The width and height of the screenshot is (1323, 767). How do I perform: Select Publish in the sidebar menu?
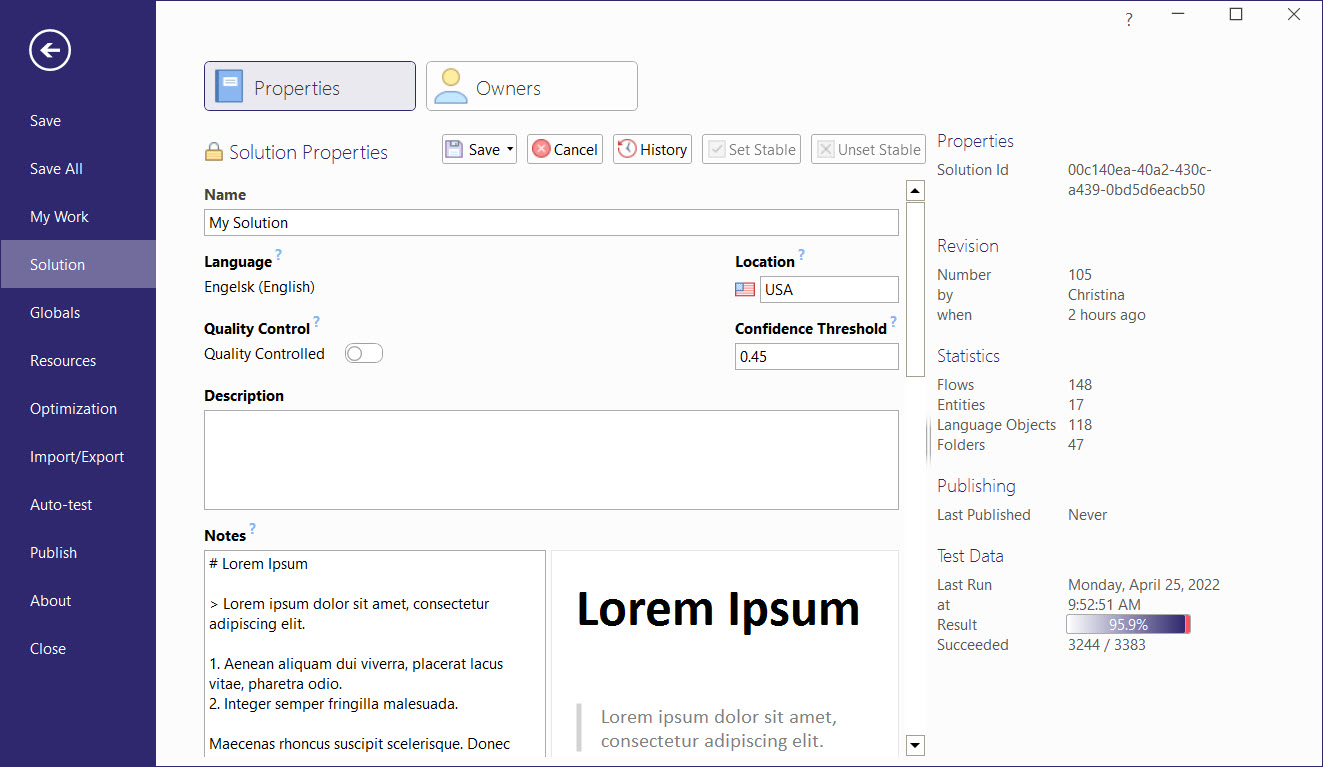(53, 552)
